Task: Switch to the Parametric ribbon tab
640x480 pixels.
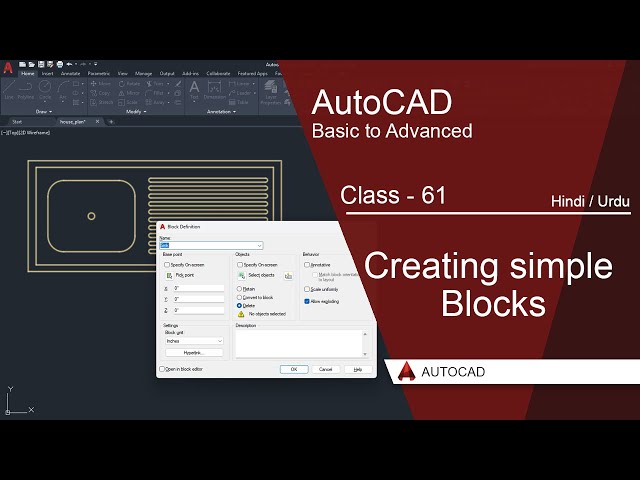Action: pyautogui.click(x=99, y=74)
